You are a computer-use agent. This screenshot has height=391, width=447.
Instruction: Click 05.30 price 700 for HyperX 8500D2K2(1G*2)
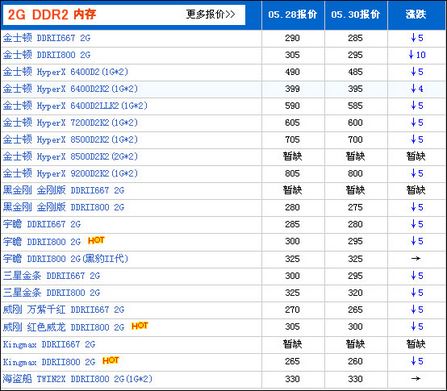355,140
